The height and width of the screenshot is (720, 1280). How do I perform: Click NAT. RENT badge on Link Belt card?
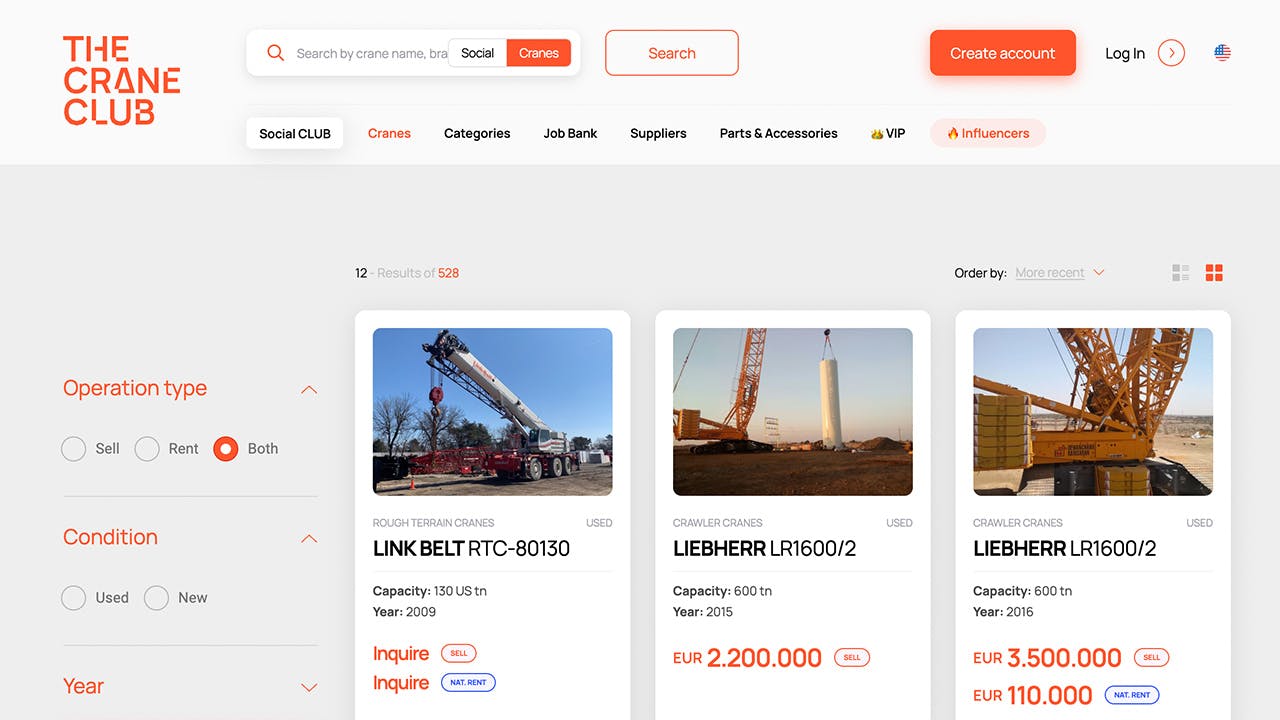pos(468,683)
